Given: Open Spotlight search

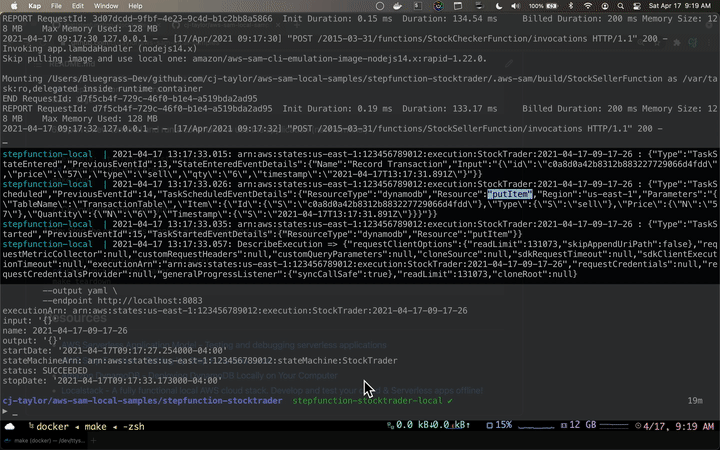Looking at the screenshot, I should [620, 6].
